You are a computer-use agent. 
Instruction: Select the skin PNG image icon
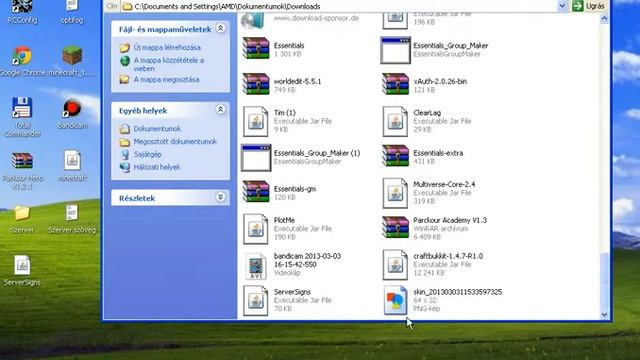(395, 300)
